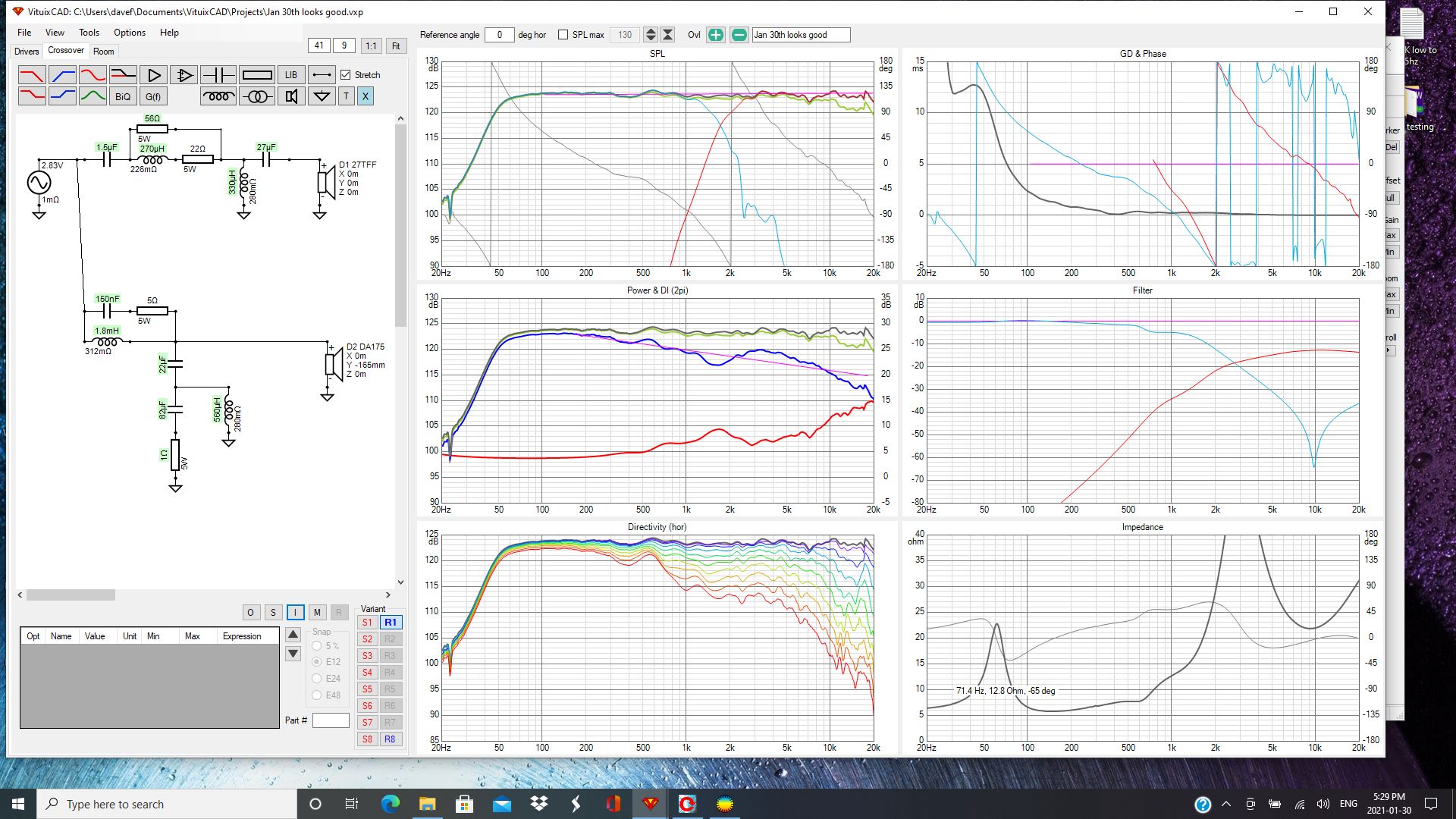1456x819 pixels.
Task: Add a ground symbol
Action: click(x=322, y=96)
